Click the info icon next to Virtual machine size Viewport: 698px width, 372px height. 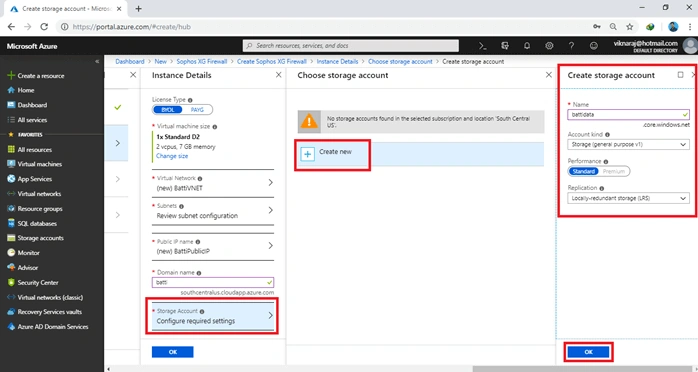[x=215, y=127]
